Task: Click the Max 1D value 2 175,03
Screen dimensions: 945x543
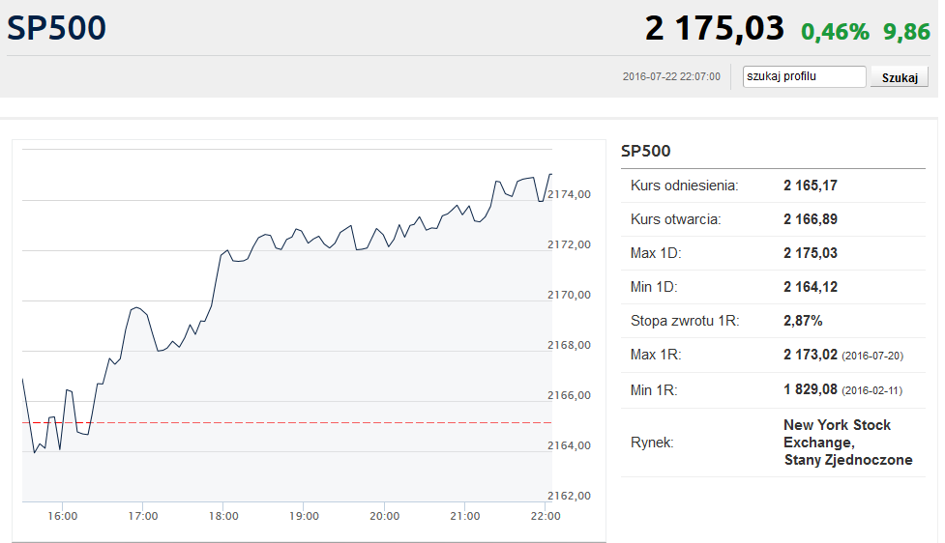Action: pos(810,253)
